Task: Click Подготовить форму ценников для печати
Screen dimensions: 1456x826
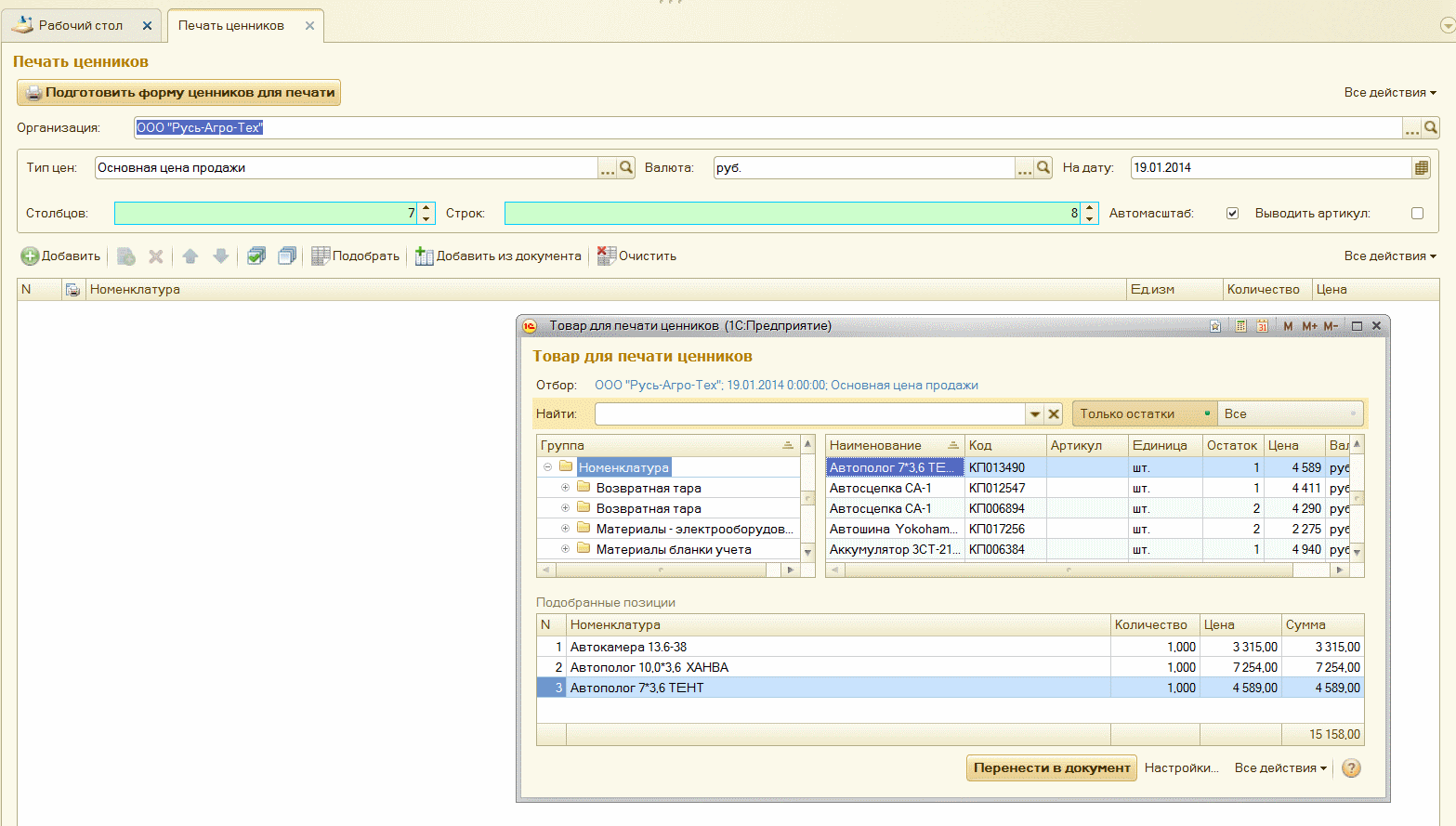Action: click(178, 93)
